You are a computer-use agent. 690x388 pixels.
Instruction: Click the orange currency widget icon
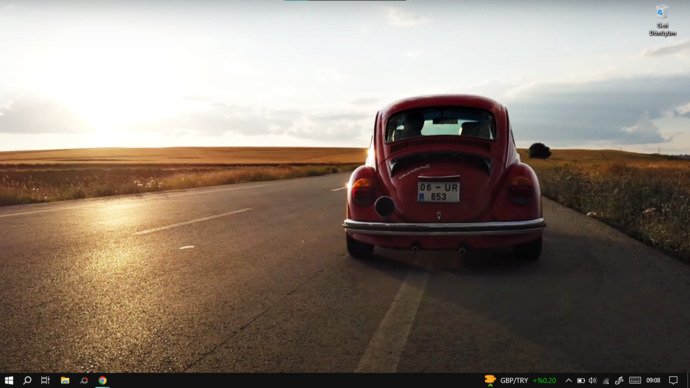[490, 380]
